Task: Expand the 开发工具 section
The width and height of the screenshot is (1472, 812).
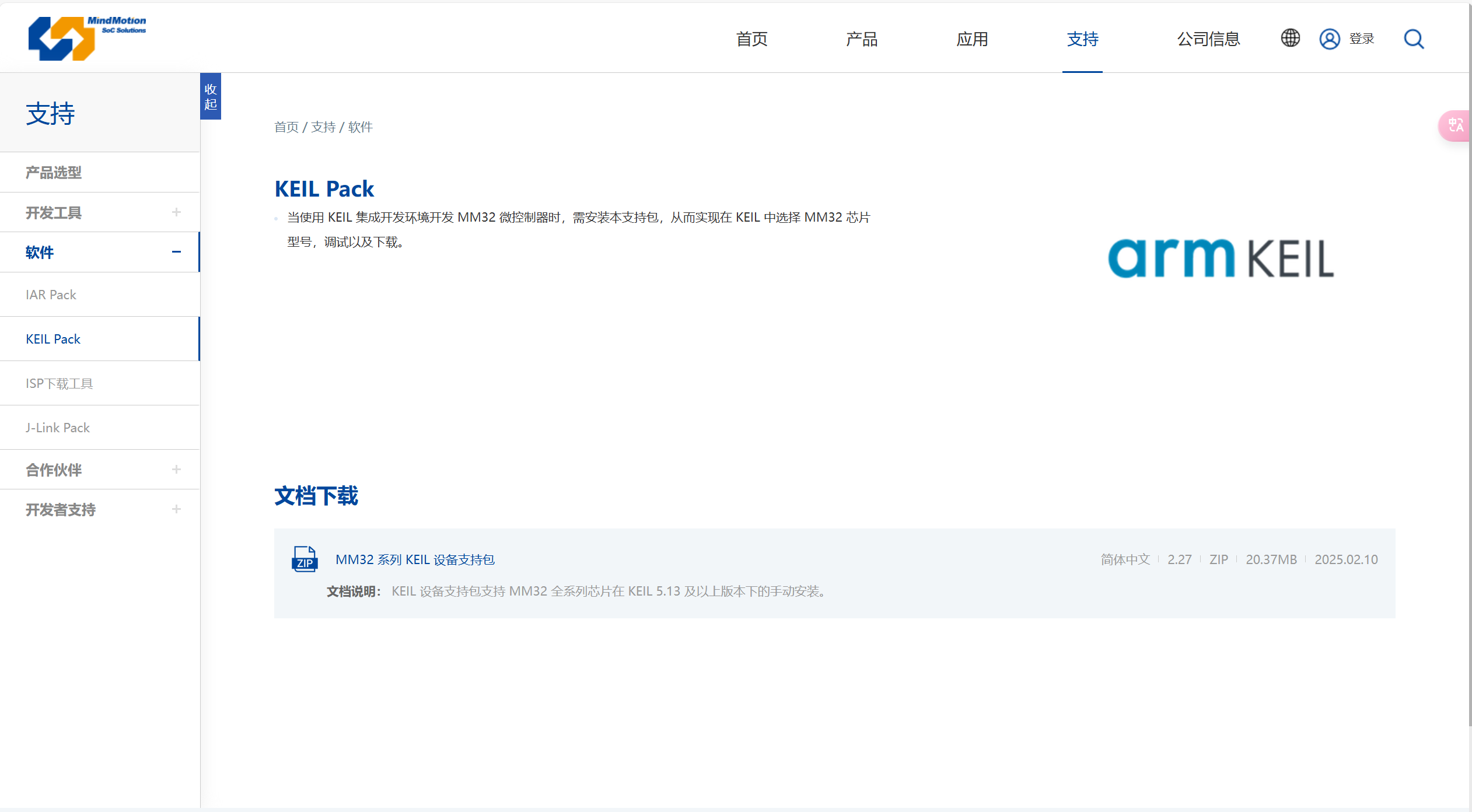Action: pos(176,212)
